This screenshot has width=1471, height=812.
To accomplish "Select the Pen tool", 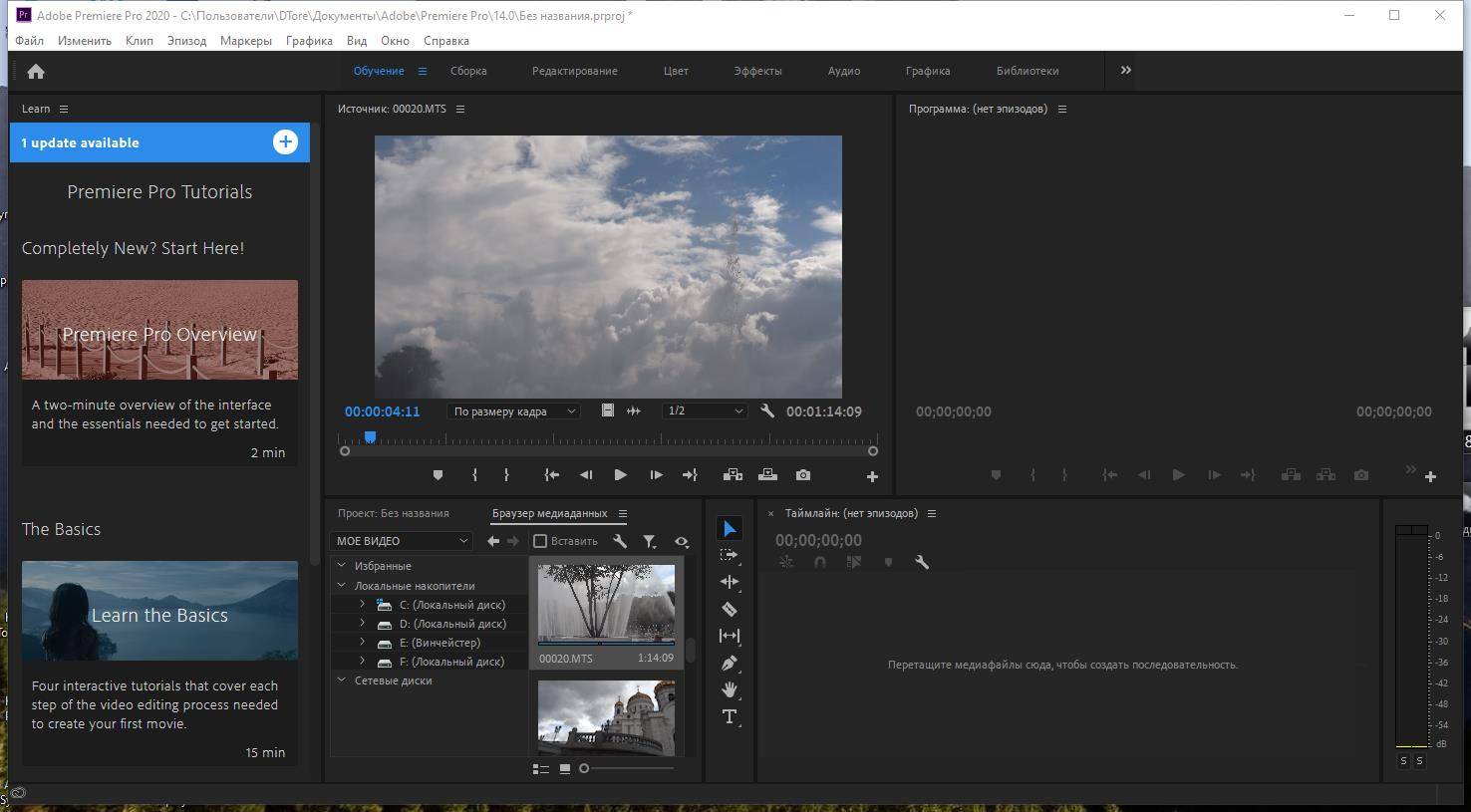I will 730,663.
